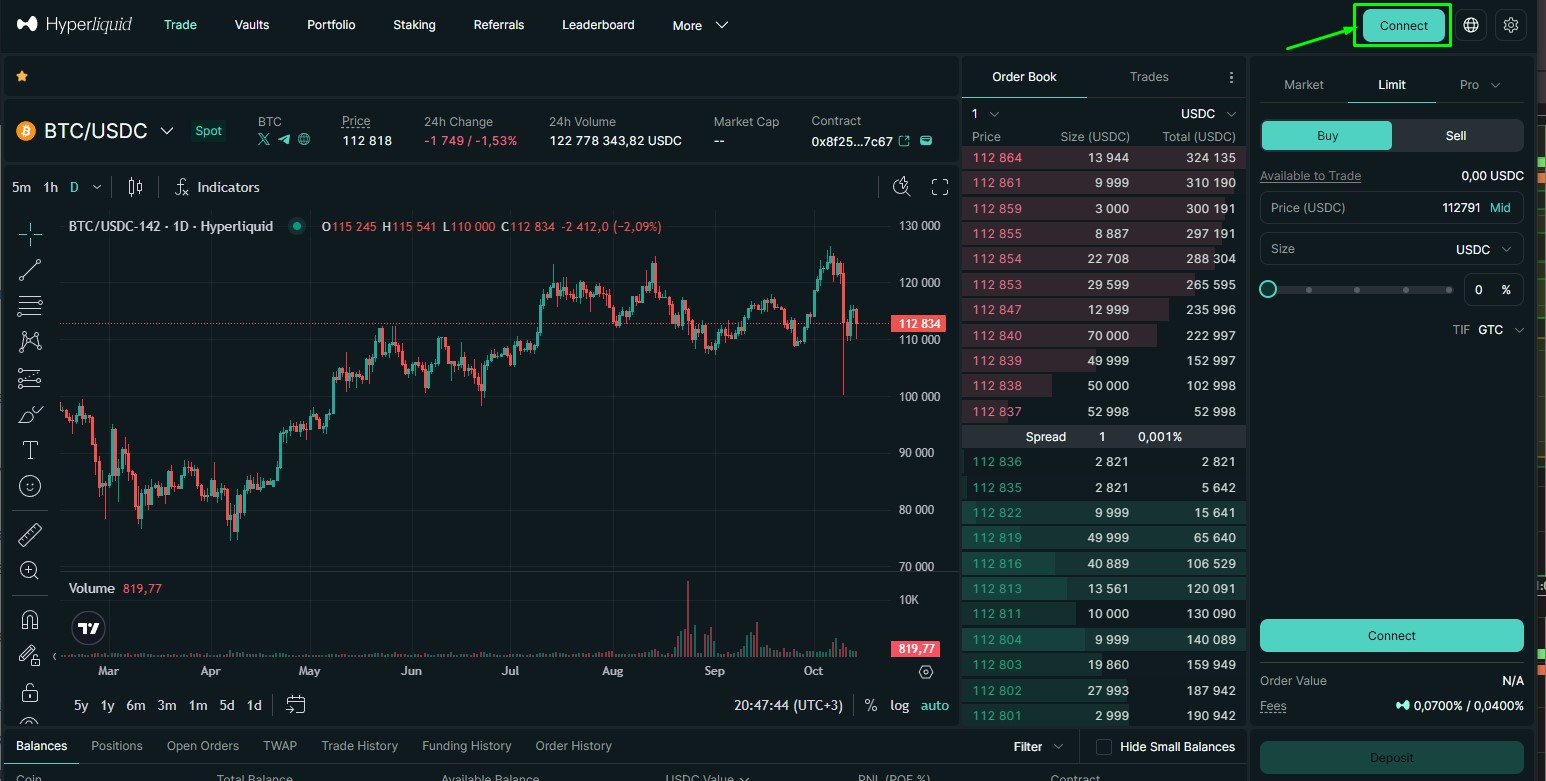The width and height of the screenshot is (1546, 781).
Task: Click the order size percentage slider handle
Action: (1268, 289)
